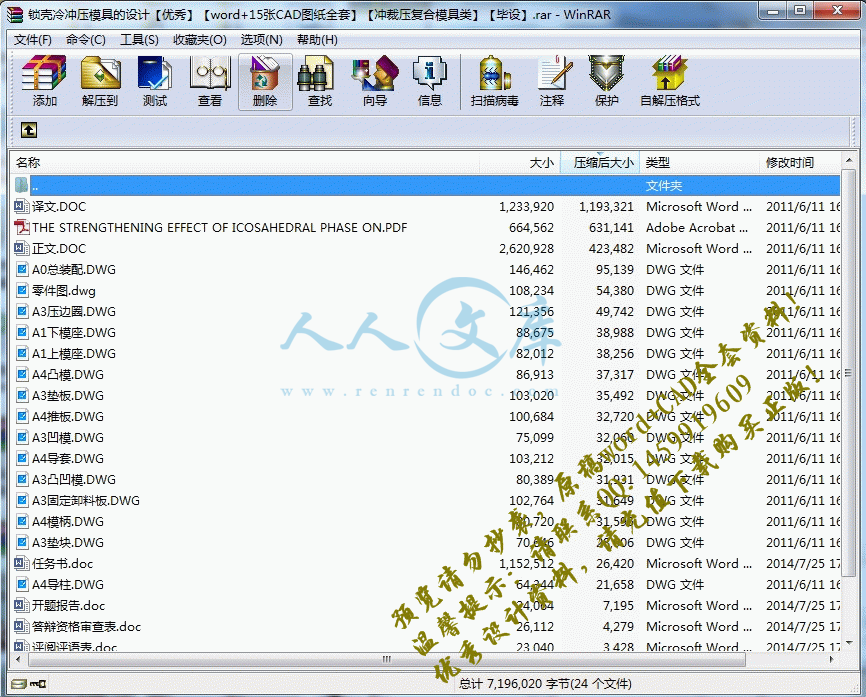Screen dimensions: 866x697
Task: Click the Word icon of 任务书.doc
Action: [22, 563]
